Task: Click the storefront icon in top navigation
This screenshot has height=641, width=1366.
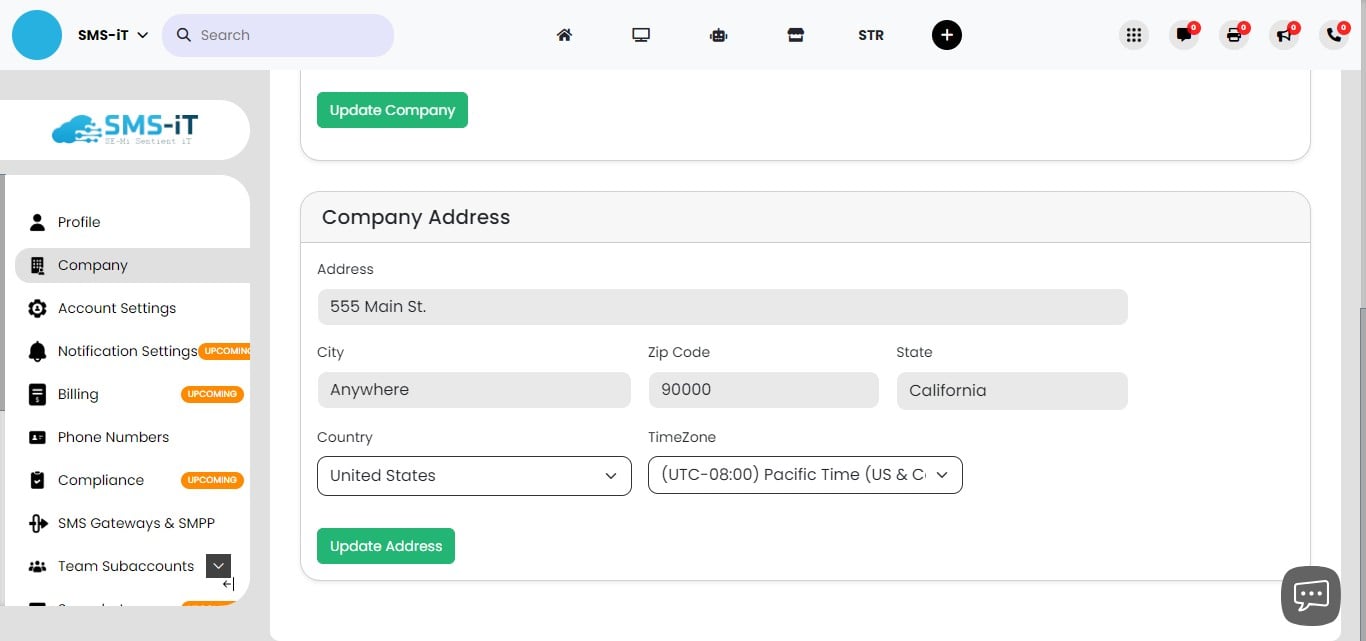Action: [795, 34]
